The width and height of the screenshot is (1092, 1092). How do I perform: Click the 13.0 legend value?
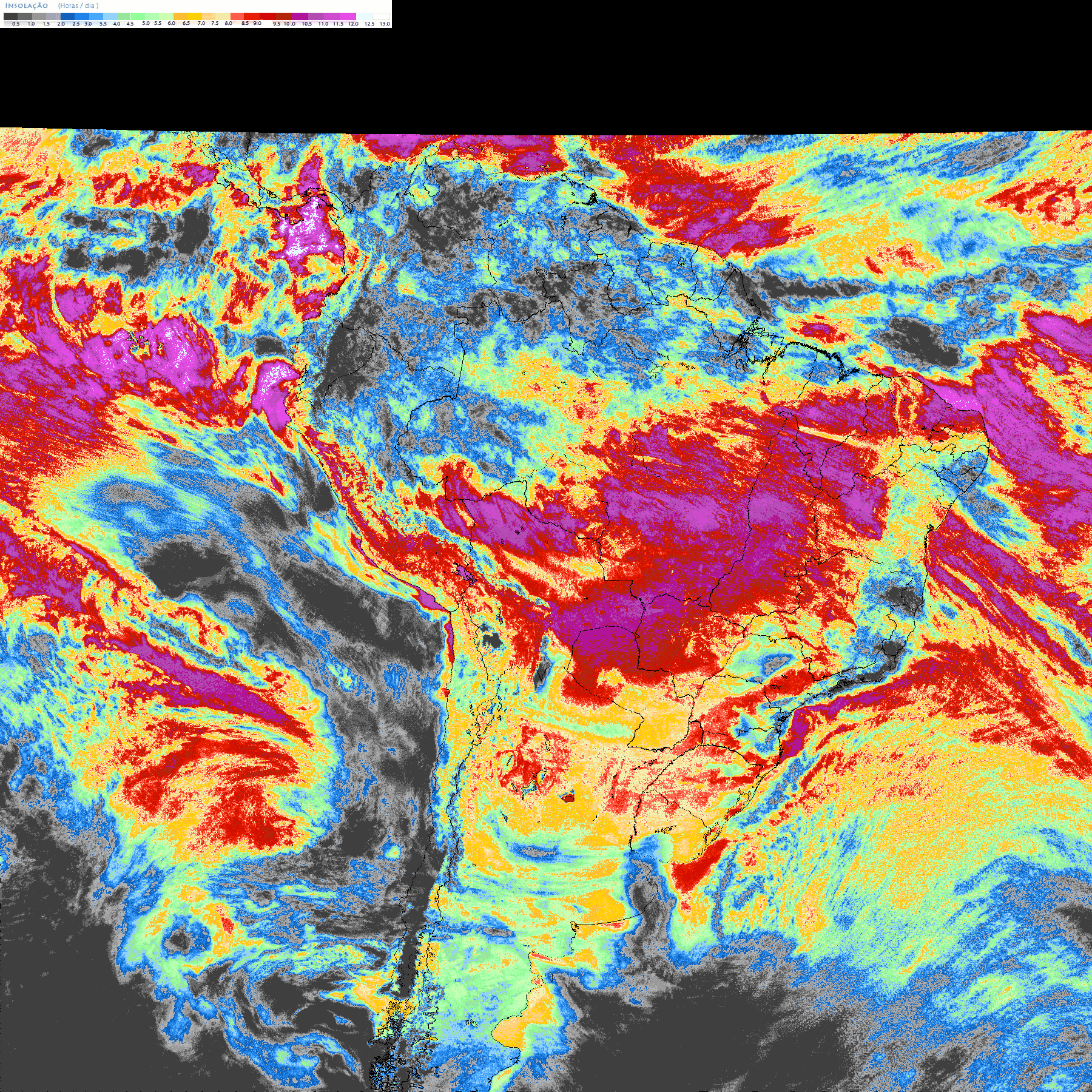(385, 24)
